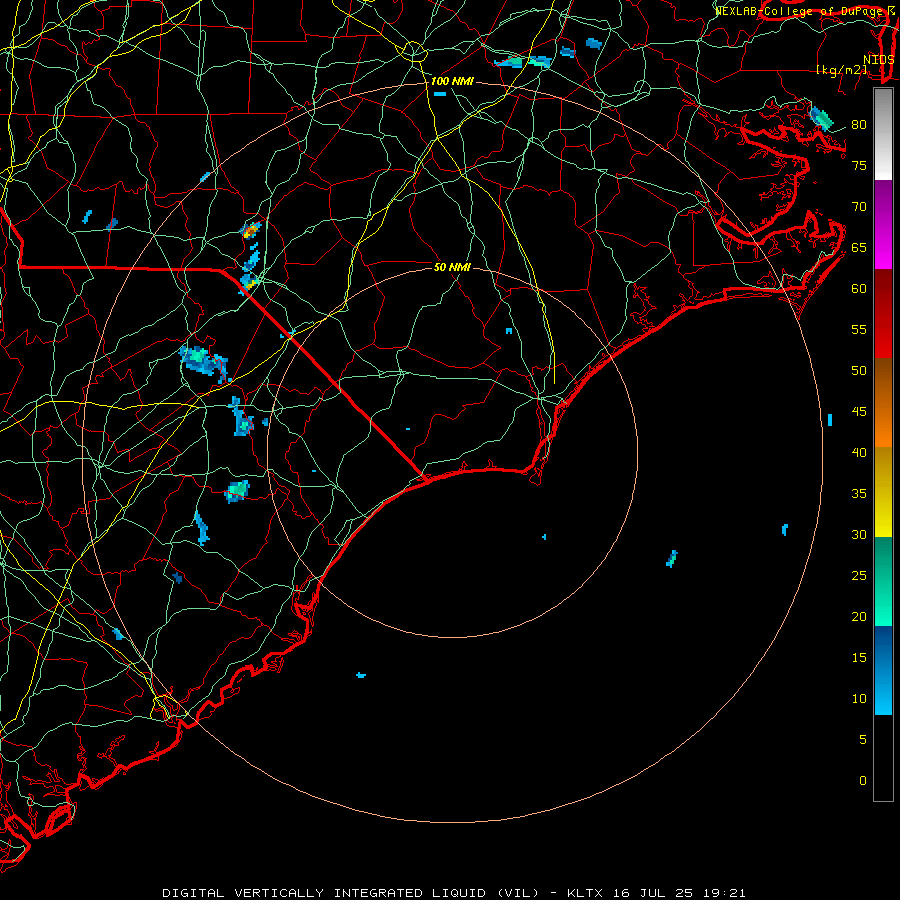Viewport: 900px width, 900px height.
Task: Click the 19:21 timestamp in caption
Action: [x=724, y=893]
